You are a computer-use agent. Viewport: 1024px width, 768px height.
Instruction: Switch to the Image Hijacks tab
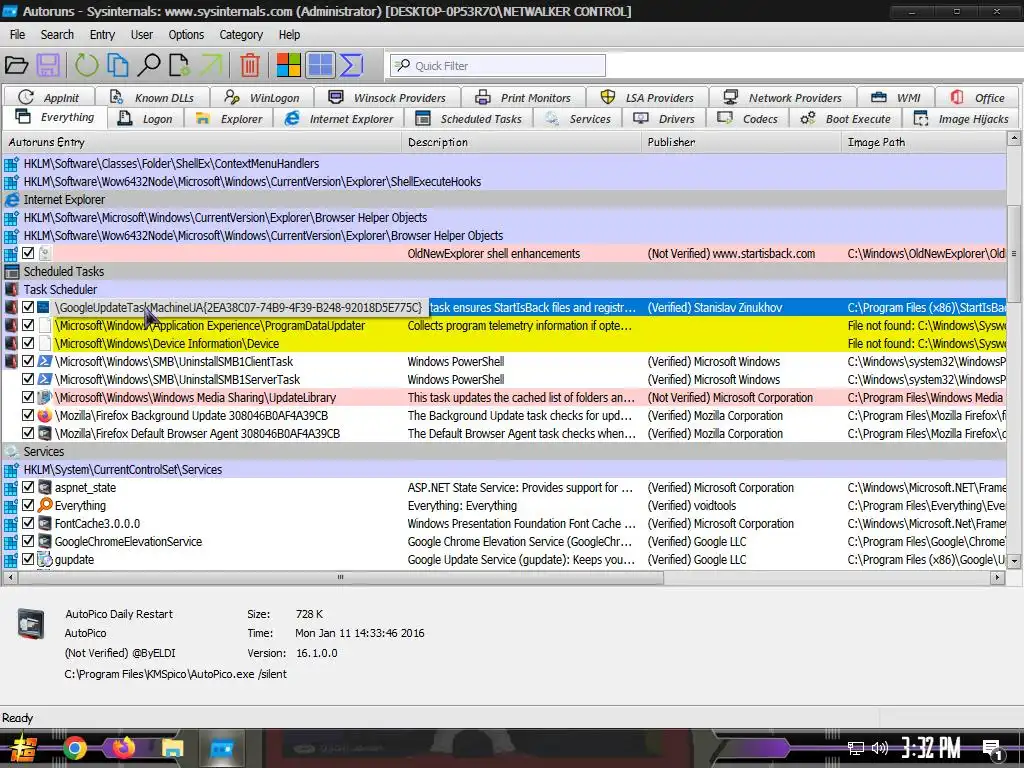961,119
